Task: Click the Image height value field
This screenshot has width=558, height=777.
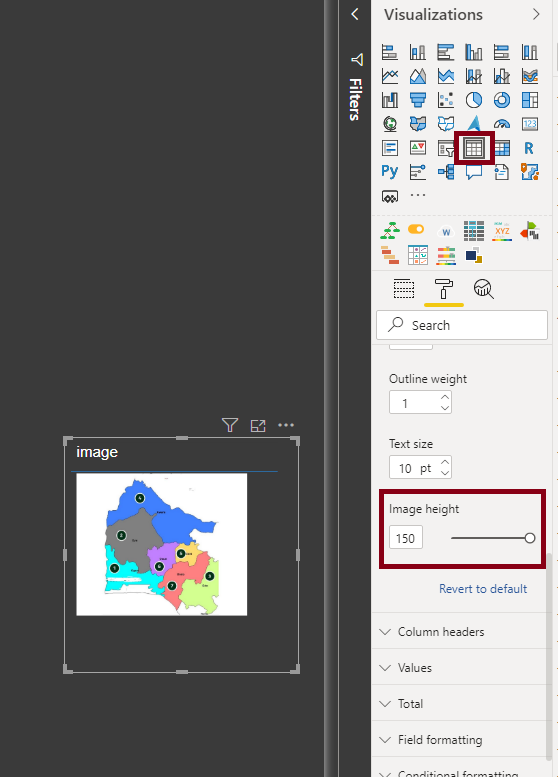Action: point(406,538)
